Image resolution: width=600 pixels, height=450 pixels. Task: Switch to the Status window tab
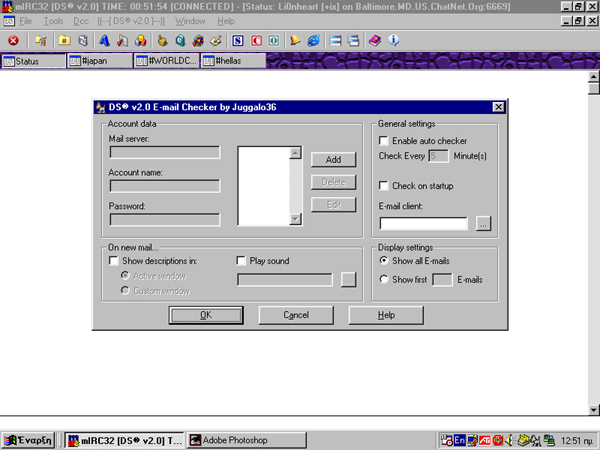coord(33,61)
